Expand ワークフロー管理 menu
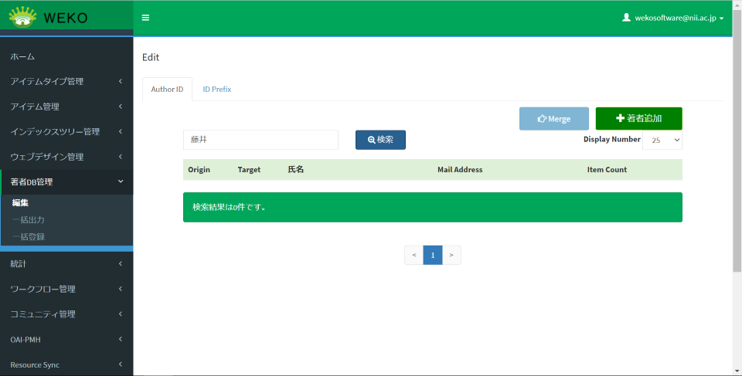742x376 pixels. click(x=66, y=289)
